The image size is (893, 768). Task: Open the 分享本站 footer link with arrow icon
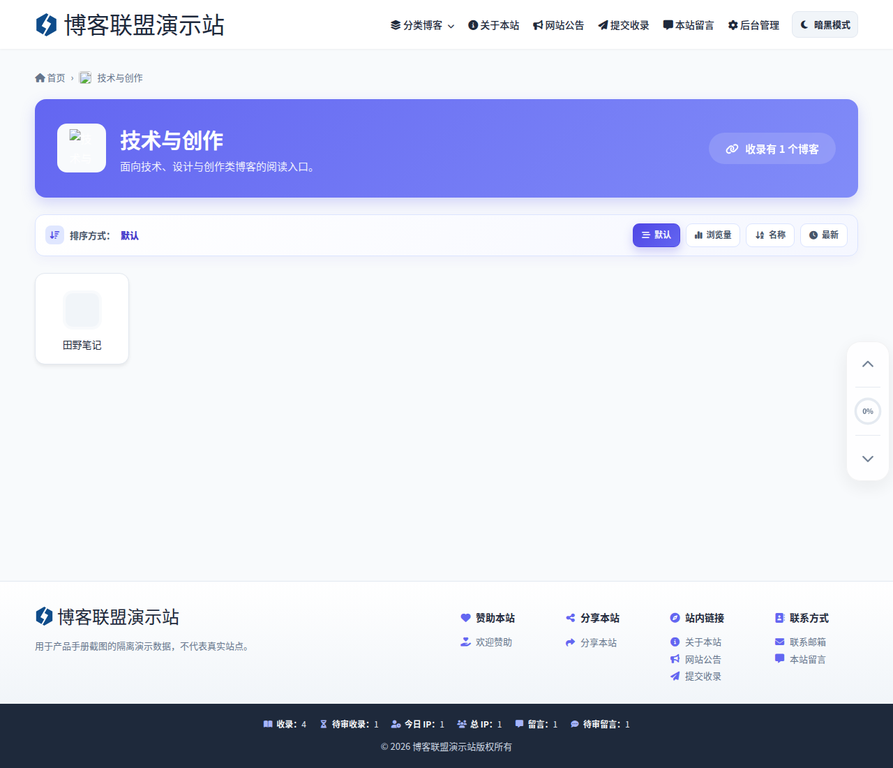tap(591, 643)
